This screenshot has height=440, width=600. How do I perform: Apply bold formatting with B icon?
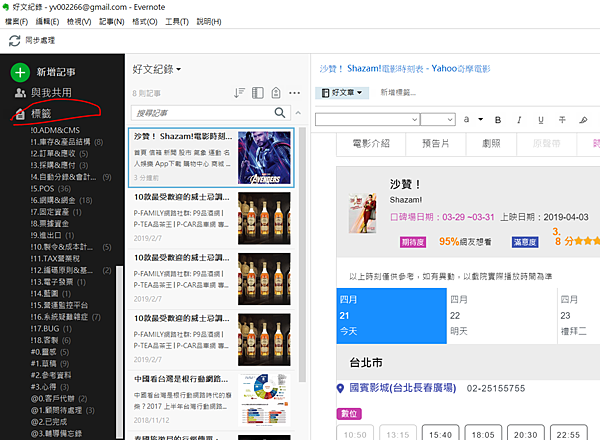498,120
